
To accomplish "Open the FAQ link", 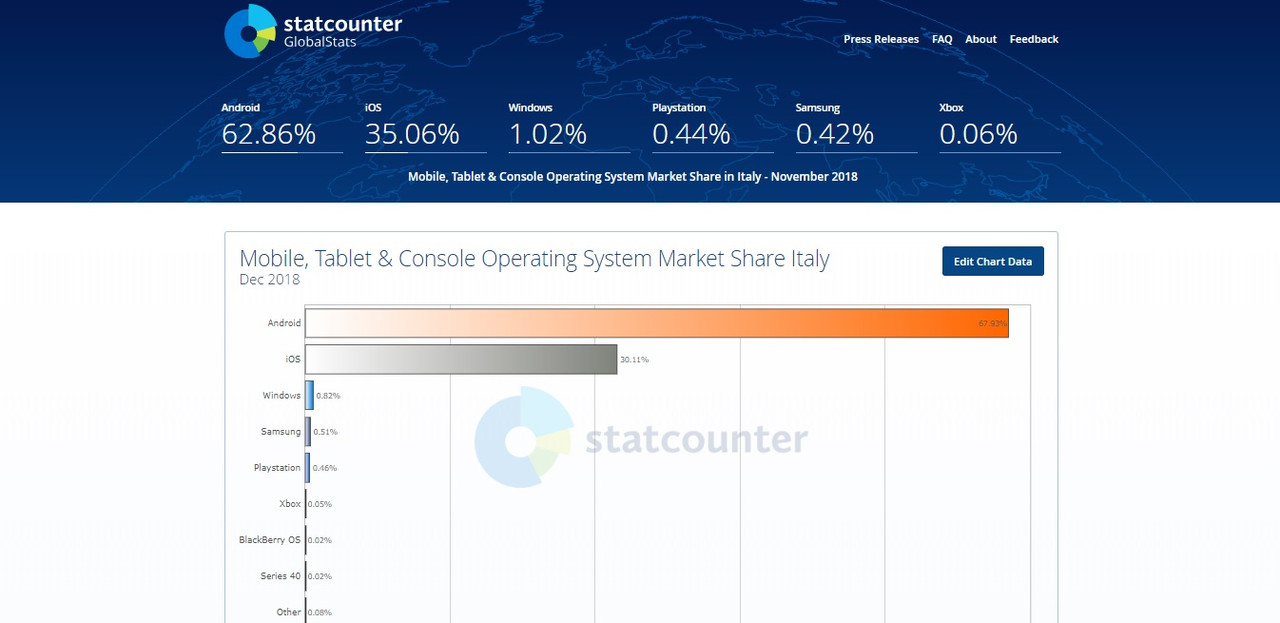I will click(942, 39).
